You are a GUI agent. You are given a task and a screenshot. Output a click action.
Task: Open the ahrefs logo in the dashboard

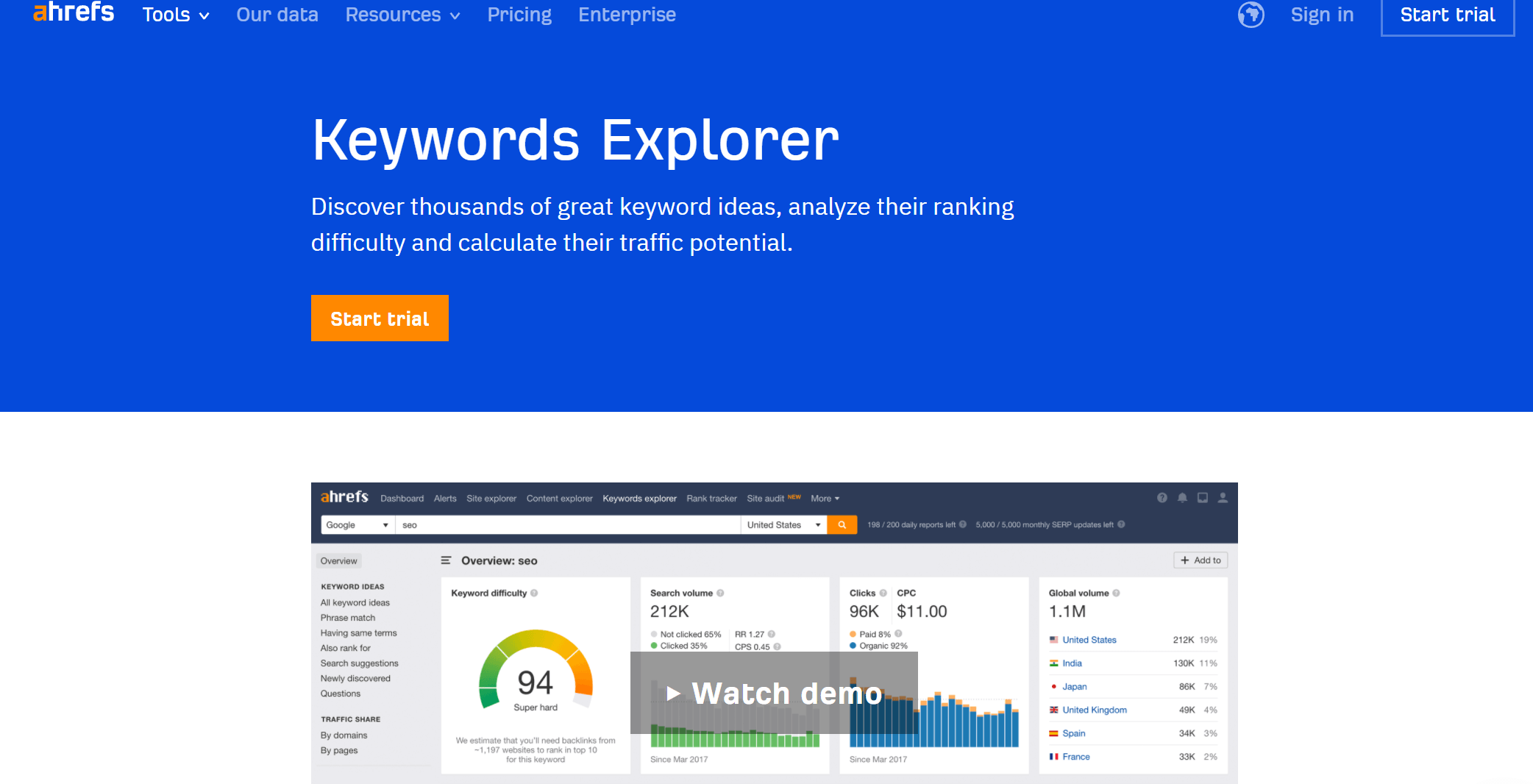click(x=345, y=497)
